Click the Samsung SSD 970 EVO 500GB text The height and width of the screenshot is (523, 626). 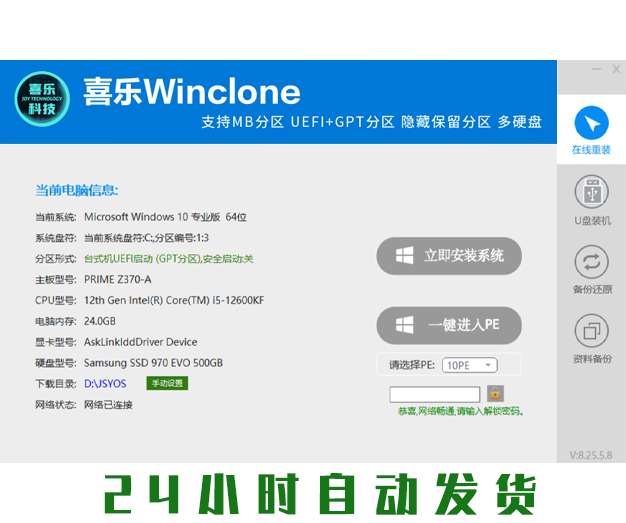click(x=153, y=363)
